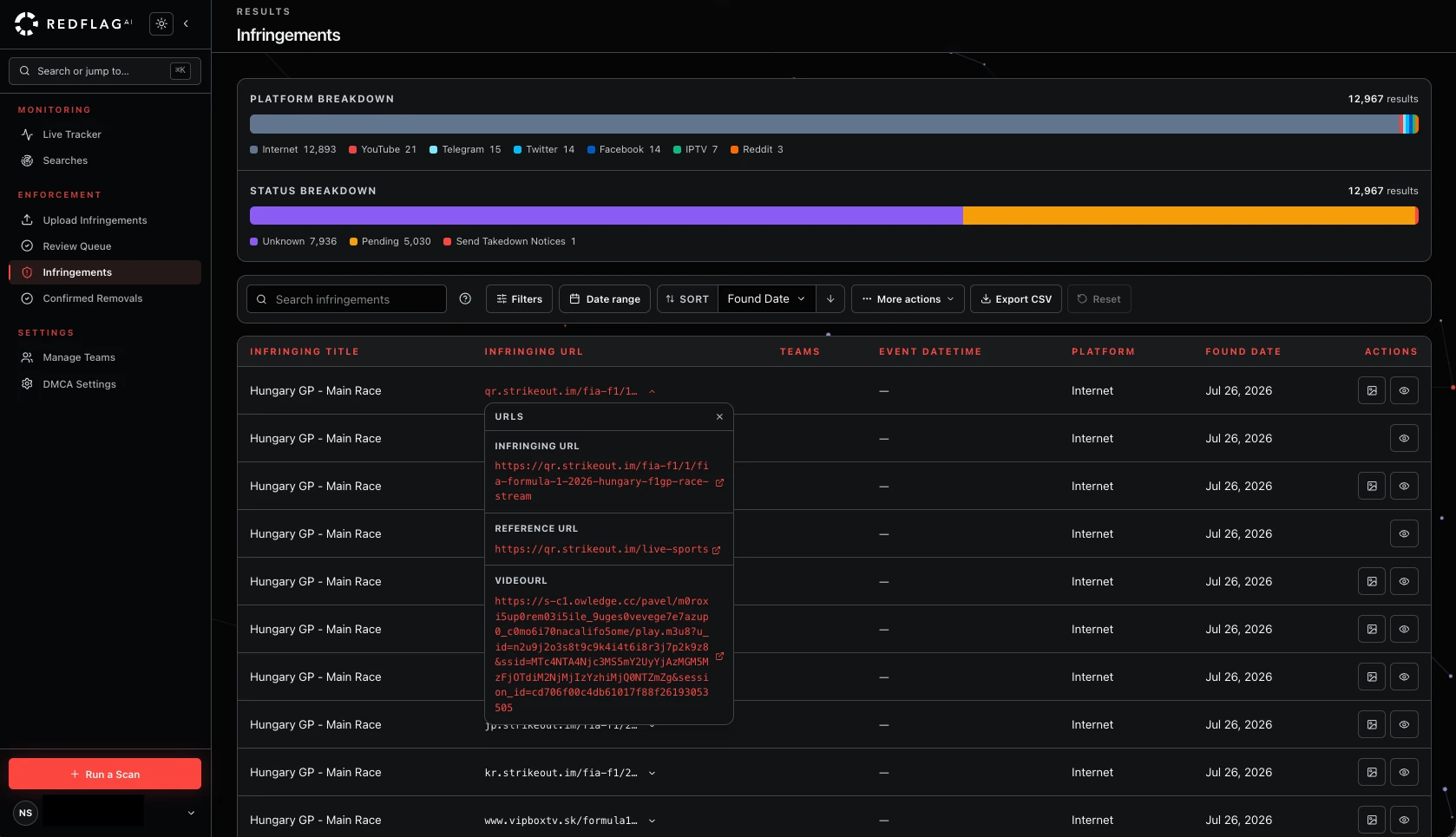Expand the www.vipboxtv.sk URL chevron
The image size is (1456, 837).
(652, 821)
